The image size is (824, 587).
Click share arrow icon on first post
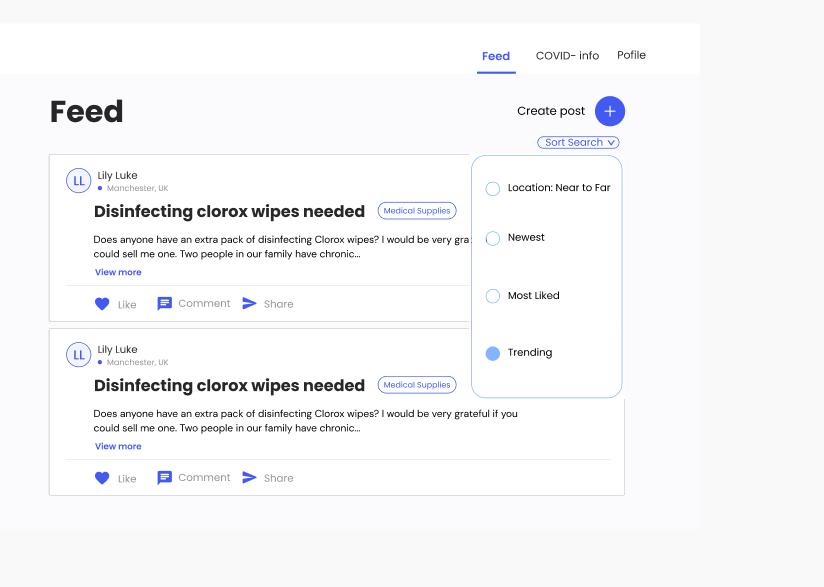(249, 303)
